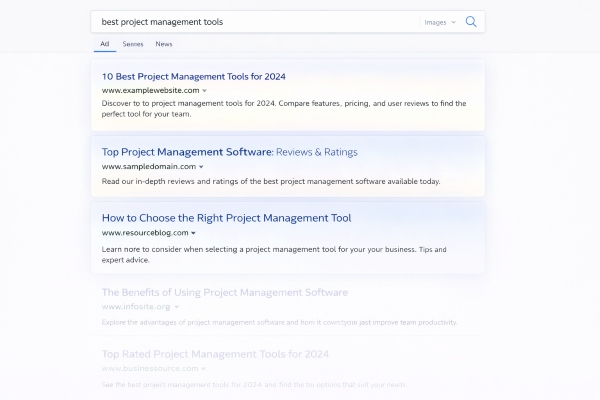Switch to the Senres tab
Screen dimensions: 600x400
tap(133, 44)
